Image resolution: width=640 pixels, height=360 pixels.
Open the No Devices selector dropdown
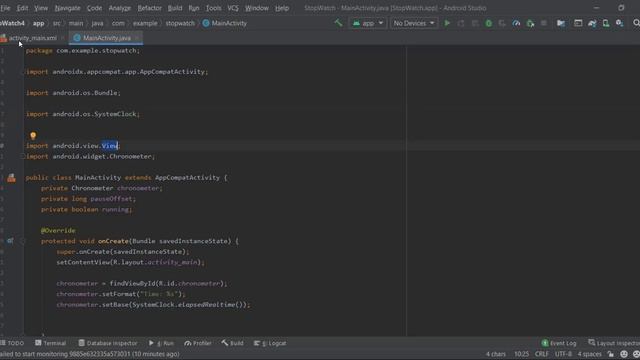coord(414,23)
